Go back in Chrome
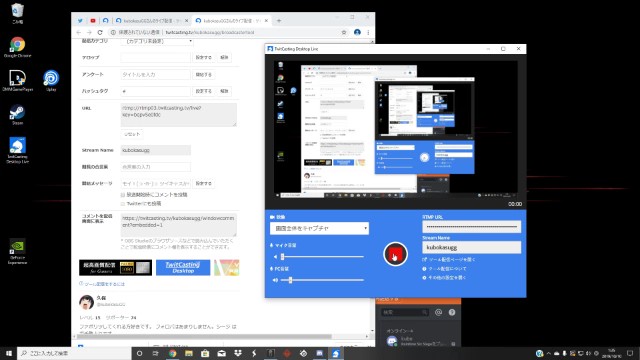 [79, 32]
